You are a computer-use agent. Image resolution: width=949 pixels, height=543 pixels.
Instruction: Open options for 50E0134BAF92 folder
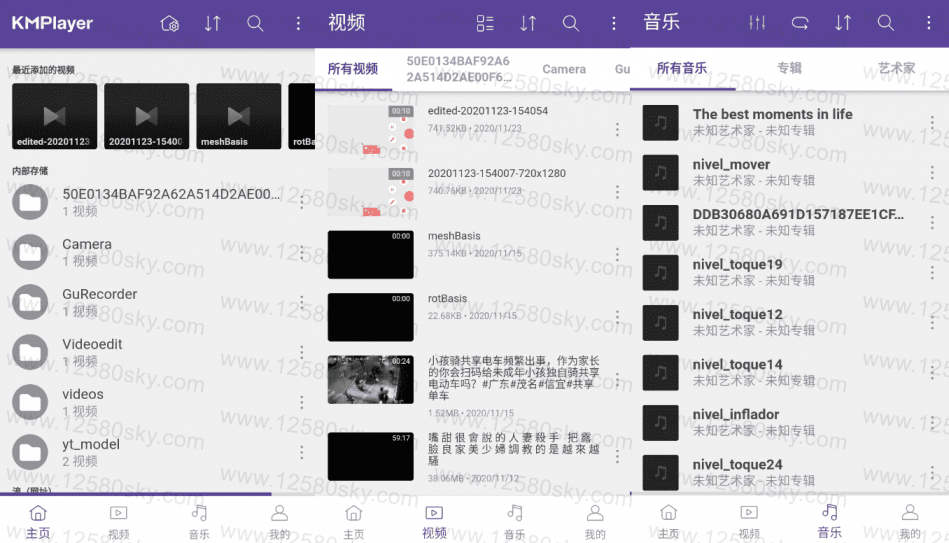[301, 202]
